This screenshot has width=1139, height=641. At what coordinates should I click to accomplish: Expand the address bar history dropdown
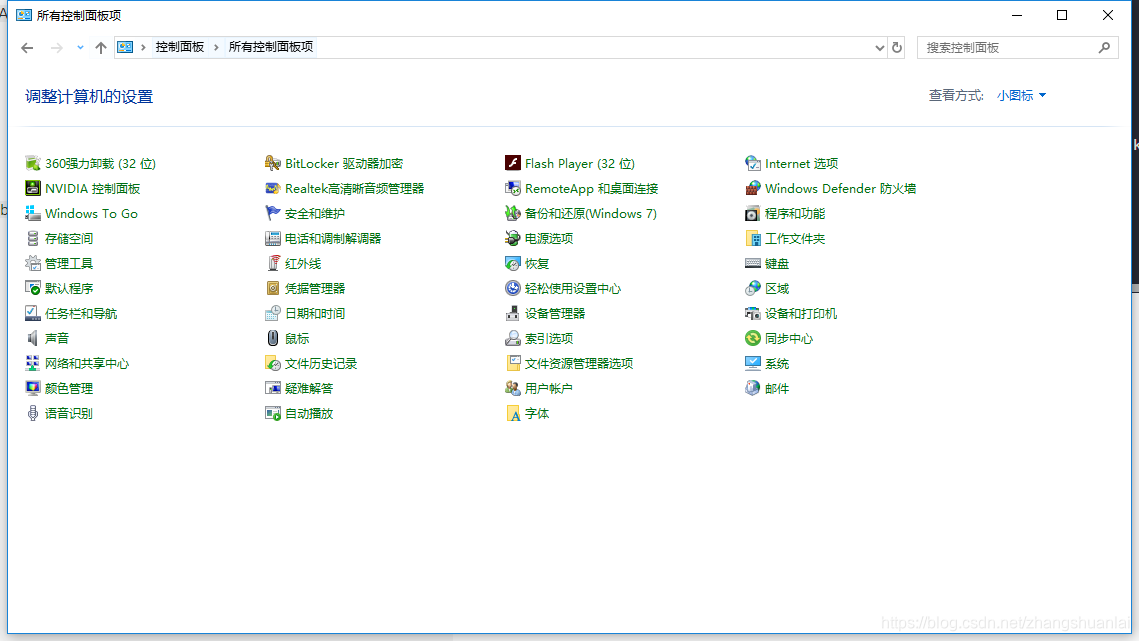tap(879, 47)
